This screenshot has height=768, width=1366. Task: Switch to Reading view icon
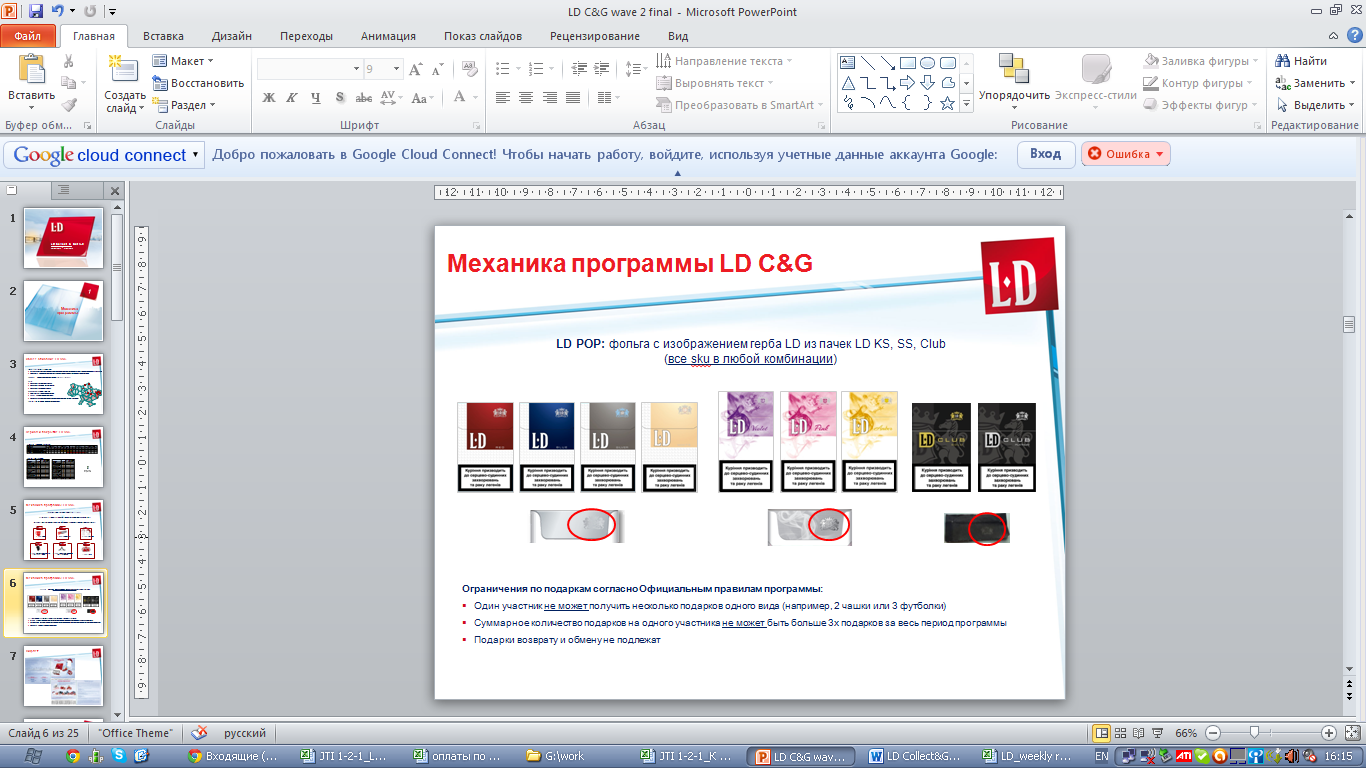click(x=1139, y=733)
